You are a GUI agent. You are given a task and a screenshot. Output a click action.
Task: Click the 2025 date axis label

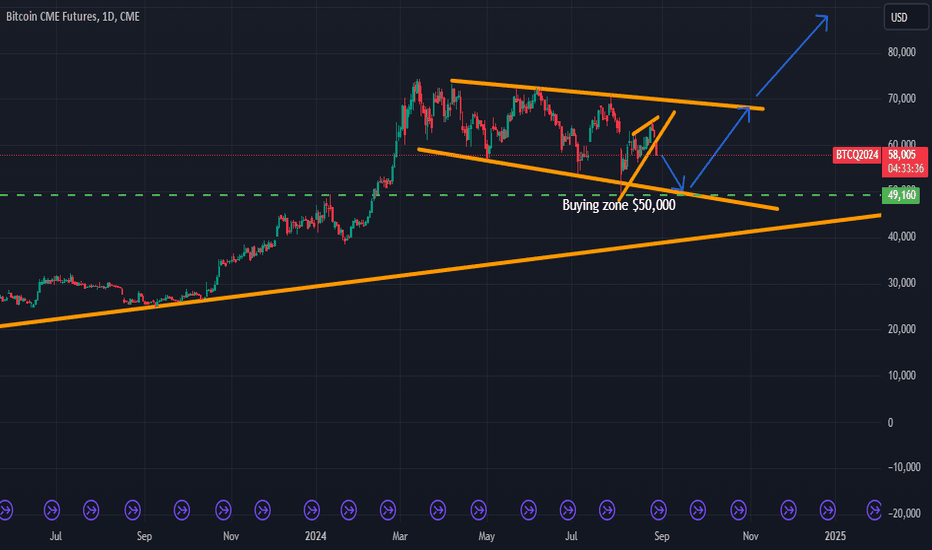coord(835,536)
